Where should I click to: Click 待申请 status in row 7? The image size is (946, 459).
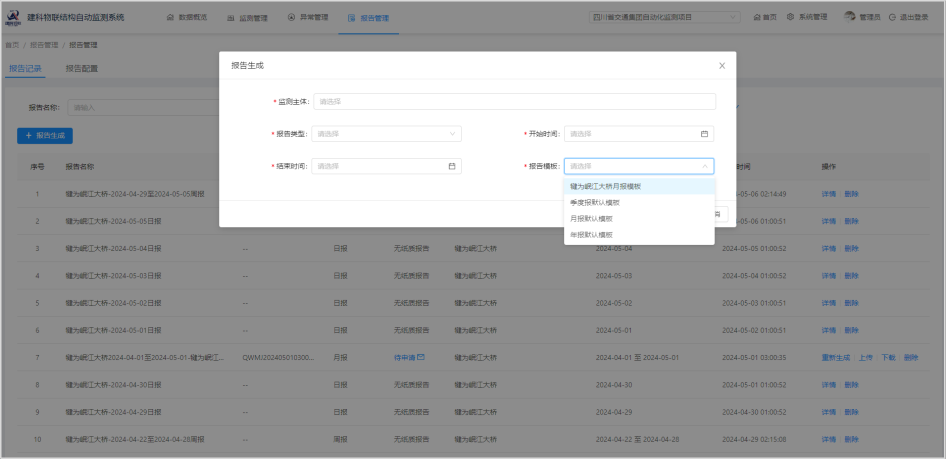pyautogui.click(x=404, y=357)
